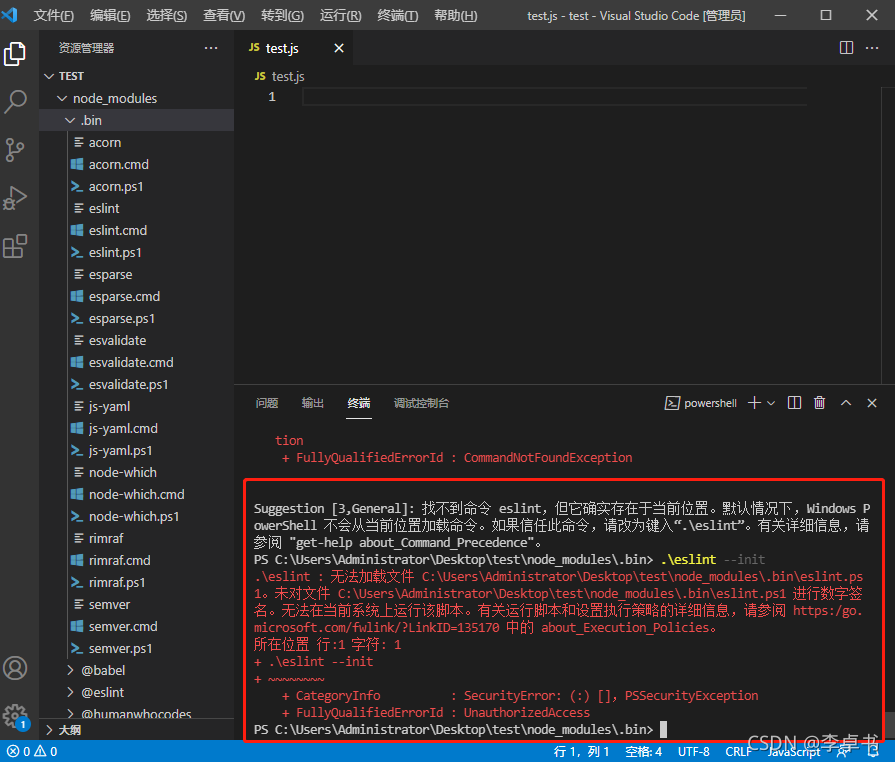The image size is (895, 762).
Task: Open js-yaml.cmd in the explorer
Action: pyautogui.click(x=137, y=428)
